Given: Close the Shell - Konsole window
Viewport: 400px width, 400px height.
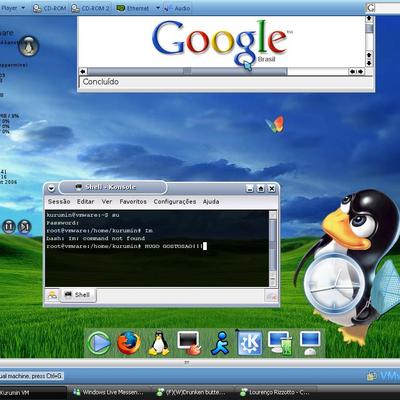Looking at the screenshot, I should click(272, 189).
